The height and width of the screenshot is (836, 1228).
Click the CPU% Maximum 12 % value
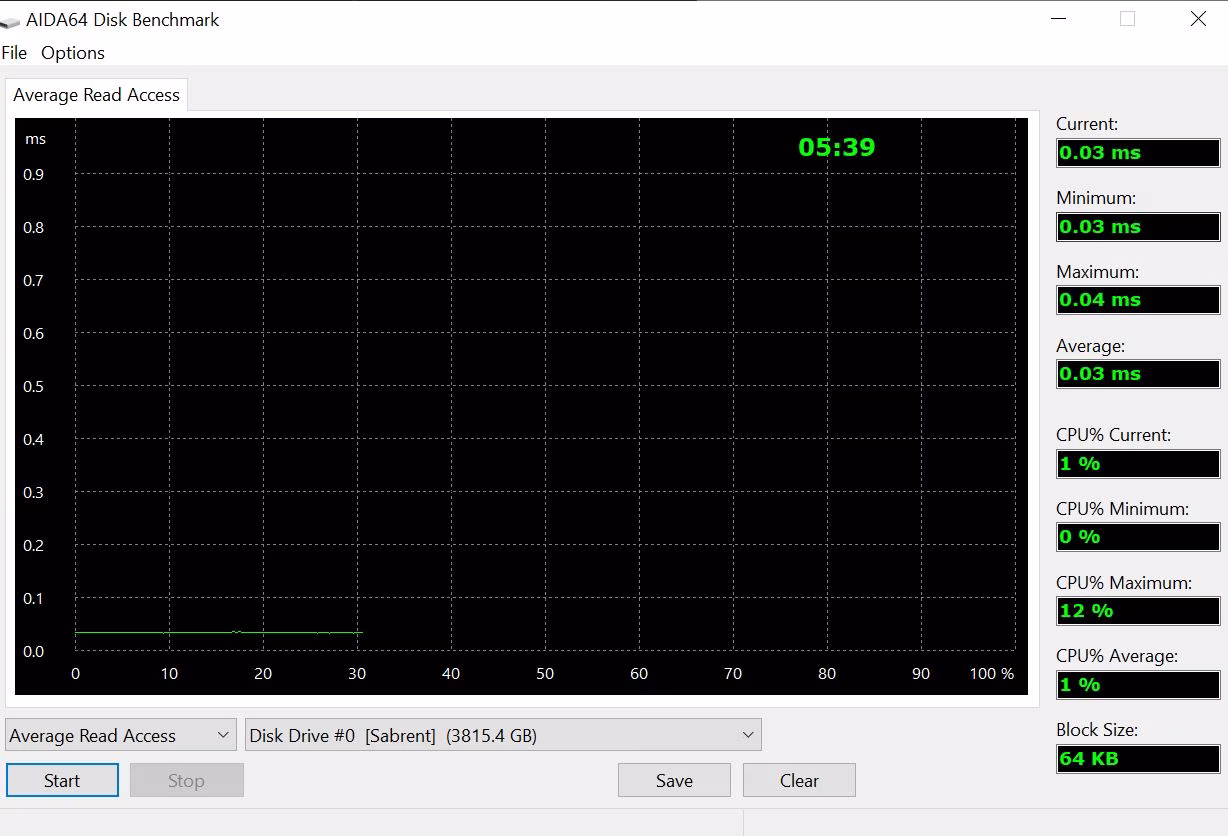coord(1138,611)
